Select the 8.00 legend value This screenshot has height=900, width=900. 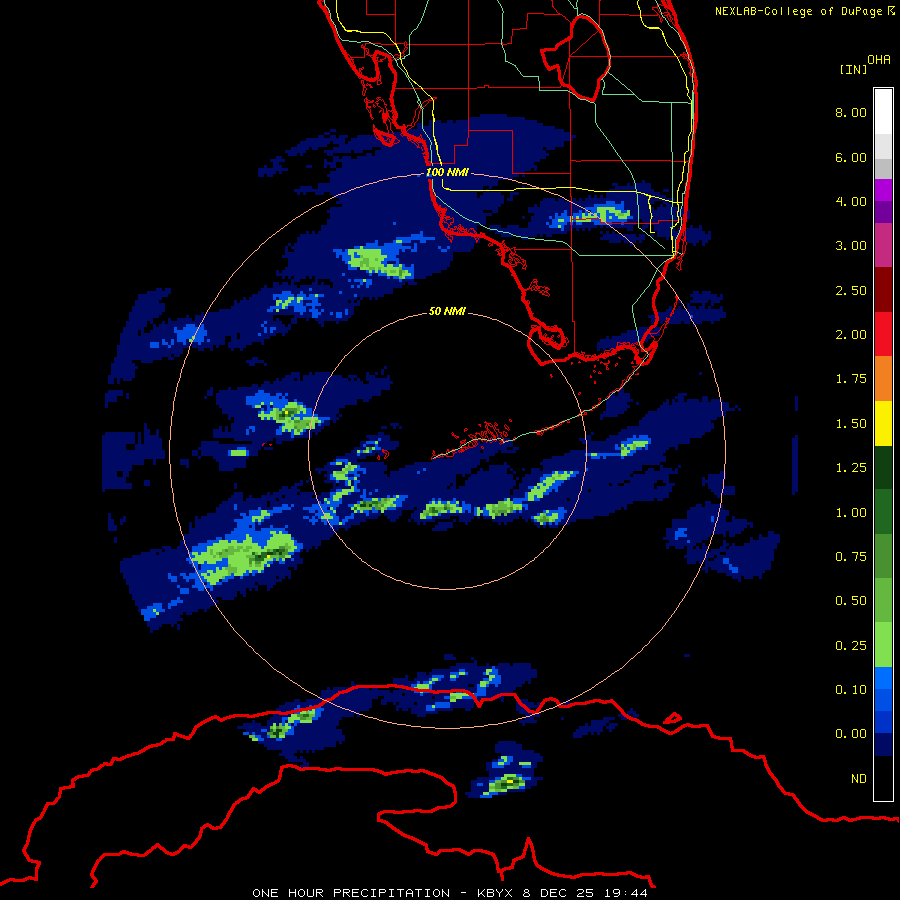tap(851, 112)
